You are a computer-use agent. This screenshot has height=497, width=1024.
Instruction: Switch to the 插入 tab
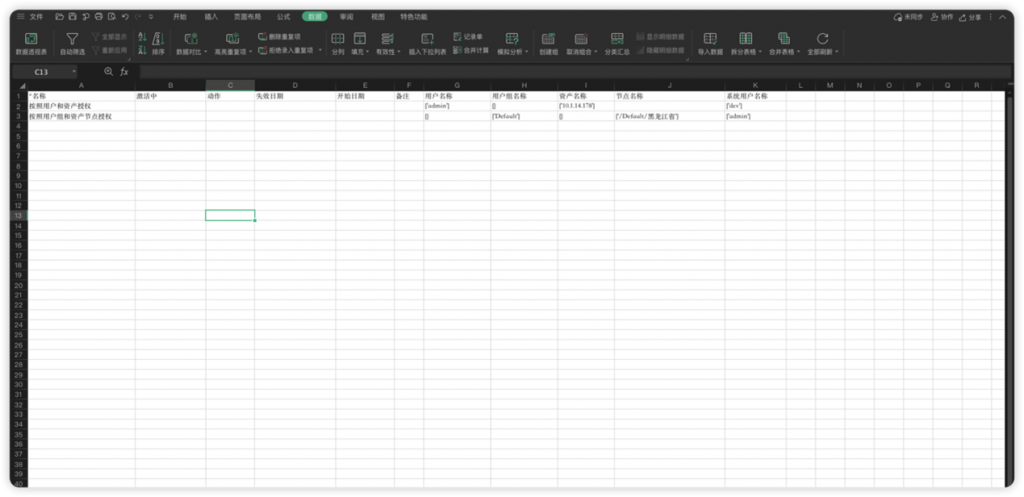(211, 16)
